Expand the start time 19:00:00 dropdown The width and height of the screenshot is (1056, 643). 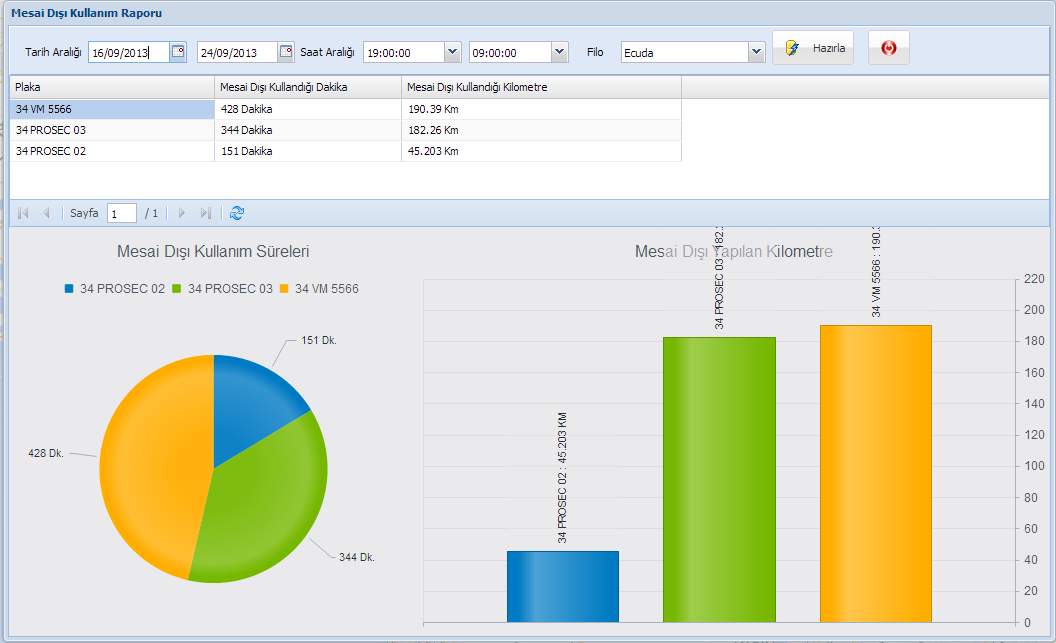click(x=453, y=52)
